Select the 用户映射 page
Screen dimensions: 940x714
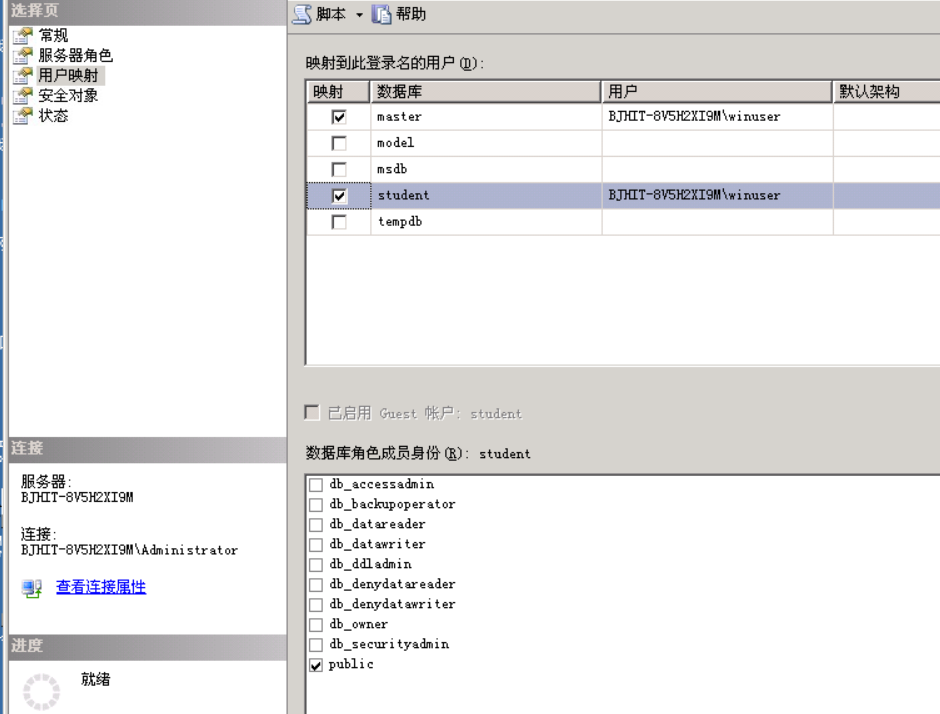click(68, 76)
